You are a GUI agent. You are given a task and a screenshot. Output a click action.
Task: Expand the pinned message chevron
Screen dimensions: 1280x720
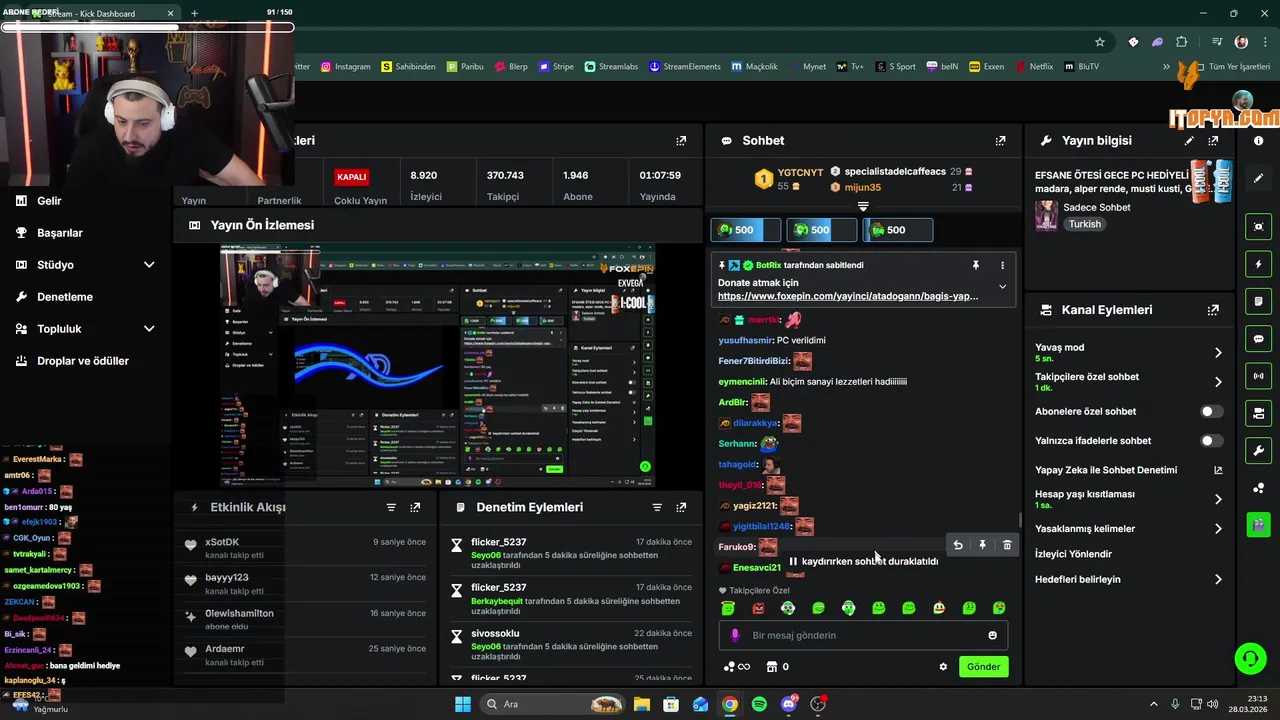[1002, 287]
